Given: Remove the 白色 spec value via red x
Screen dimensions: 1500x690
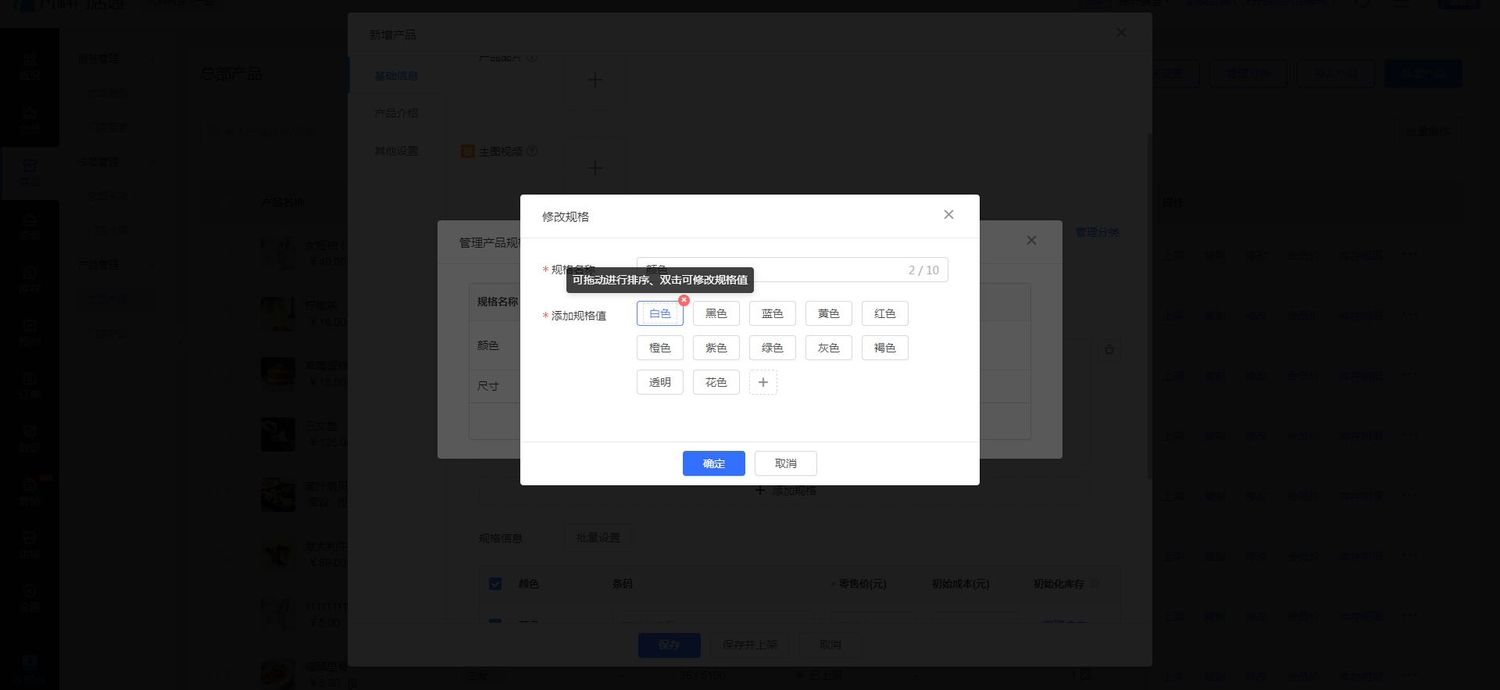Looking at the screenshot, I should [684, 300].
